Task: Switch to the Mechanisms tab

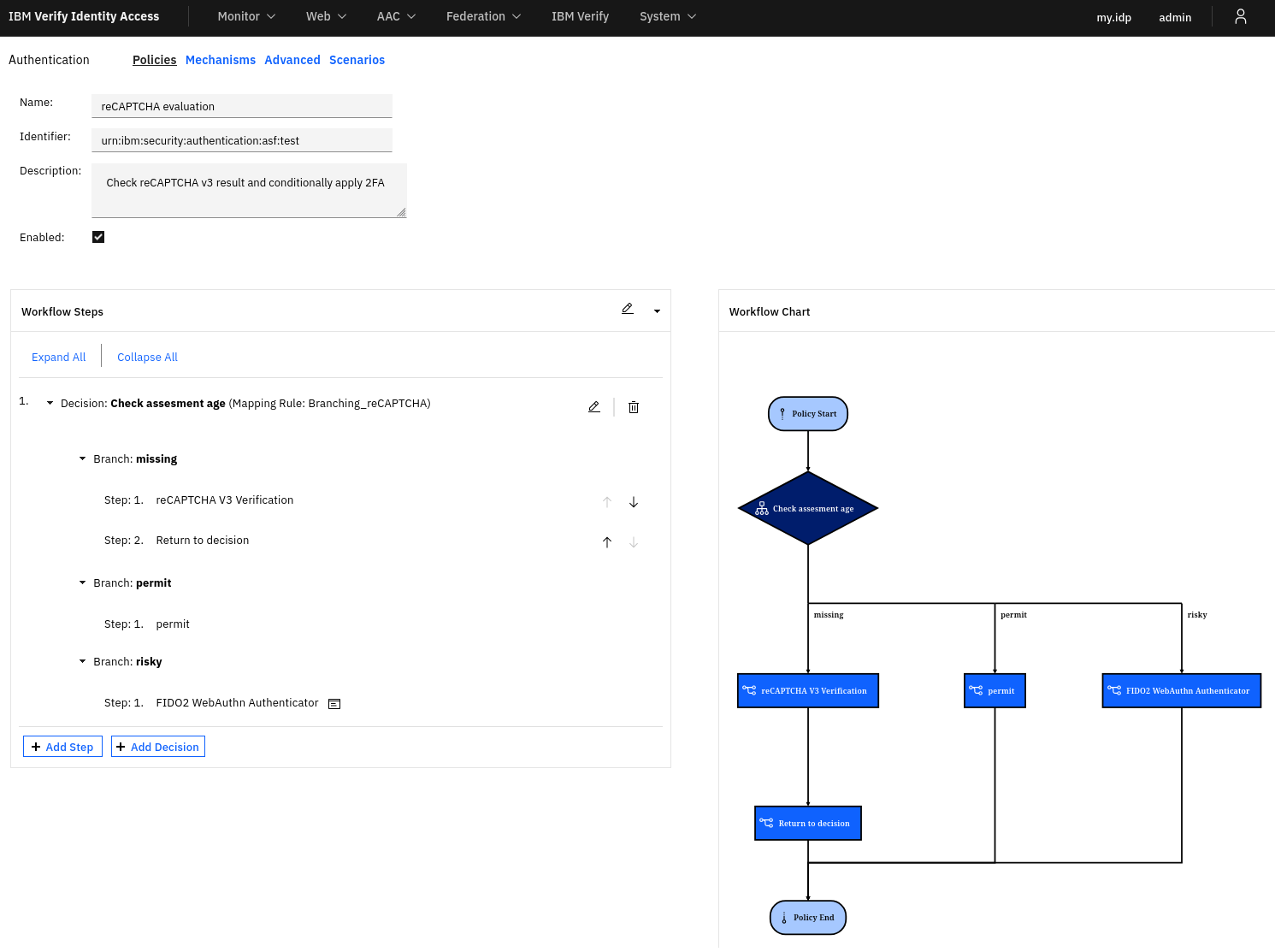Action: pyautogui.click(x=221, y=60)
